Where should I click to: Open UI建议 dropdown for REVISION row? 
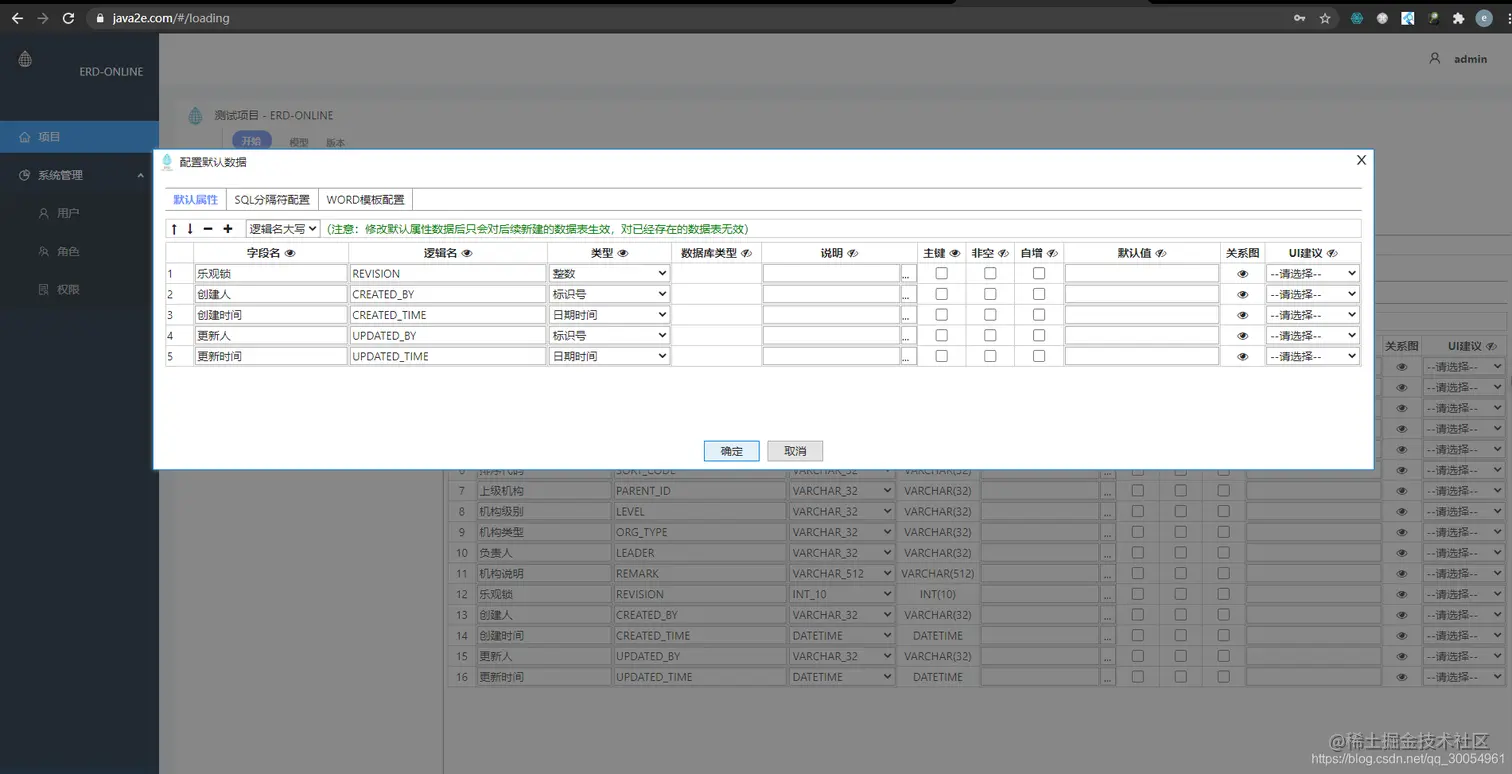coord(1313,273)
